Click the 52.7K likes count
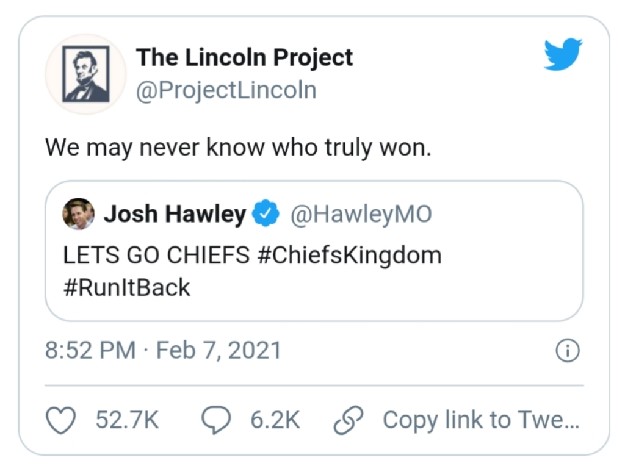 tap(127, 420)
